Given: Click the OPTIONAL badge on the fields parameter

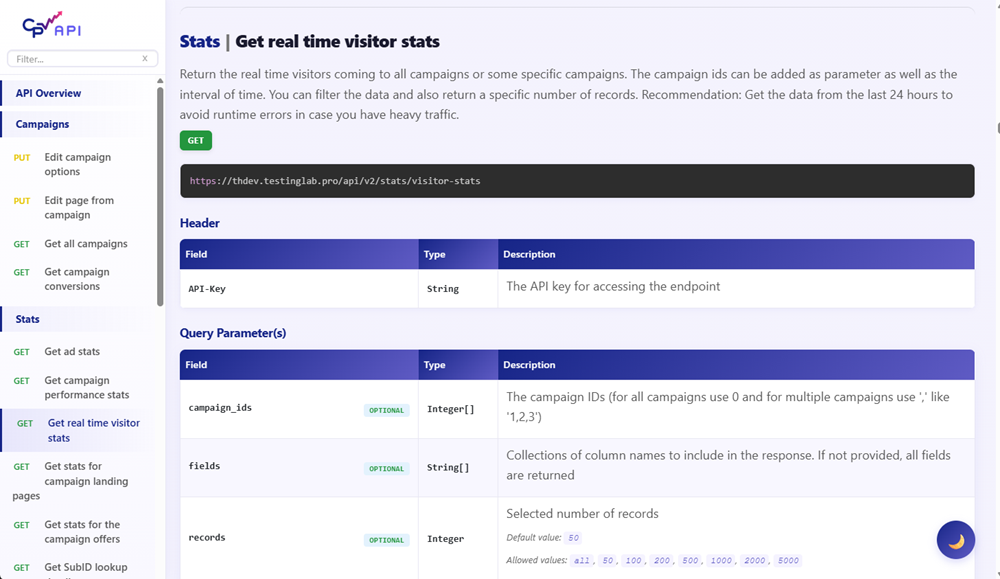Looking at the screenshot, I should point(386,468).
